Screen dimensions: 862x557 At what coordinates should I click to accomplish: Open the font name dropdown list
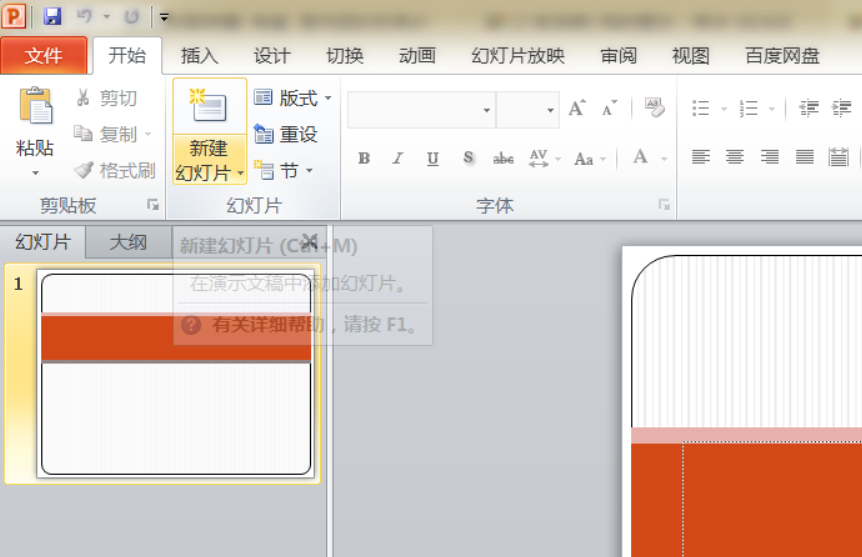[x=487, y=111]
